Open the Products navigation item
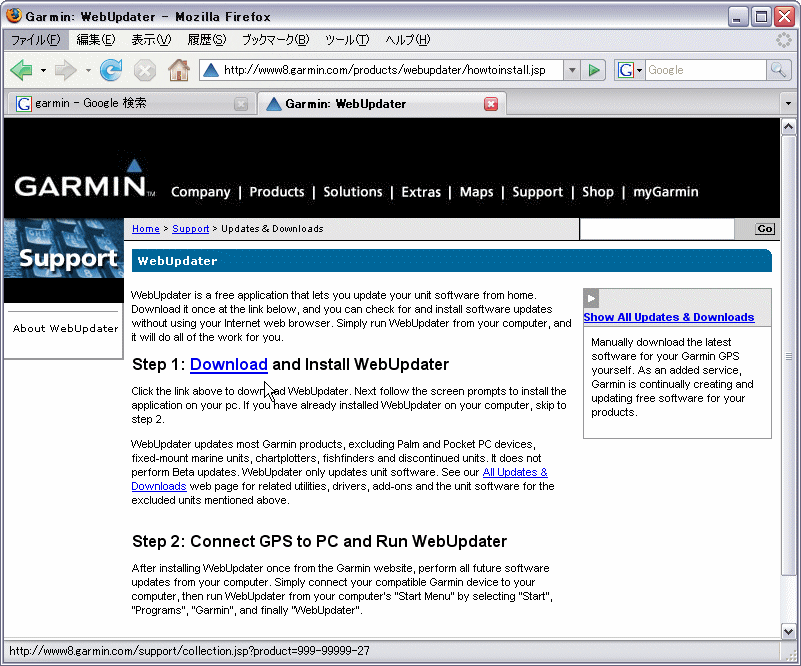This screenshot has width=801, height=666. (276, 192)
